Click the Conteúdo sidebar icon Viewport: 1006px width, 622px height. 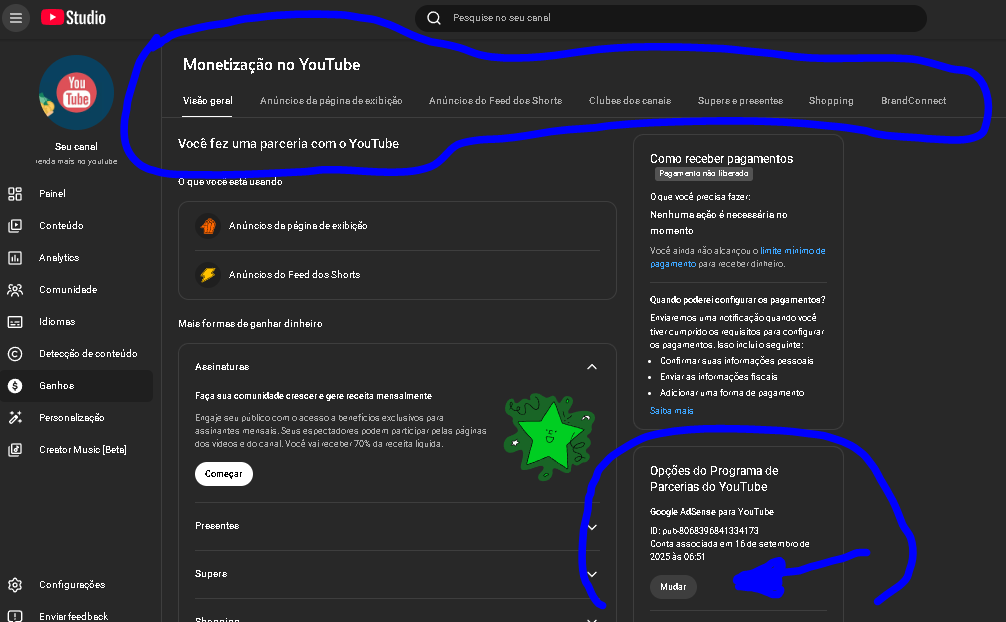pos(15,226)
